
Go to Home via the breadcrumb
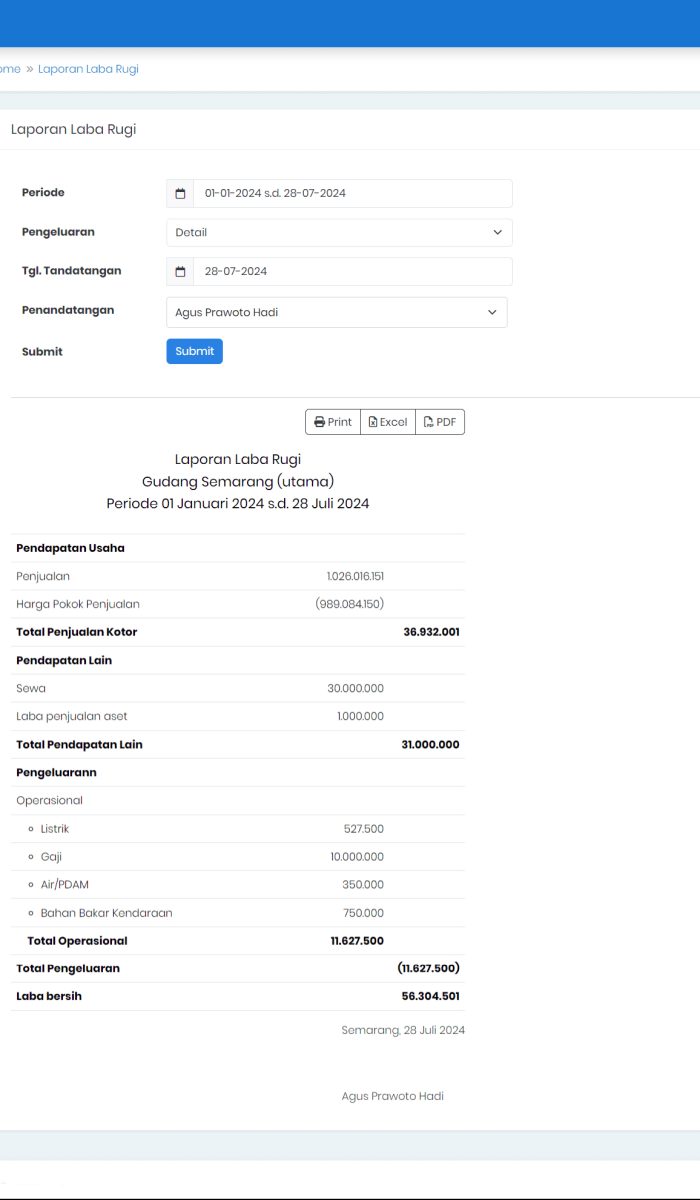[9, 69]
